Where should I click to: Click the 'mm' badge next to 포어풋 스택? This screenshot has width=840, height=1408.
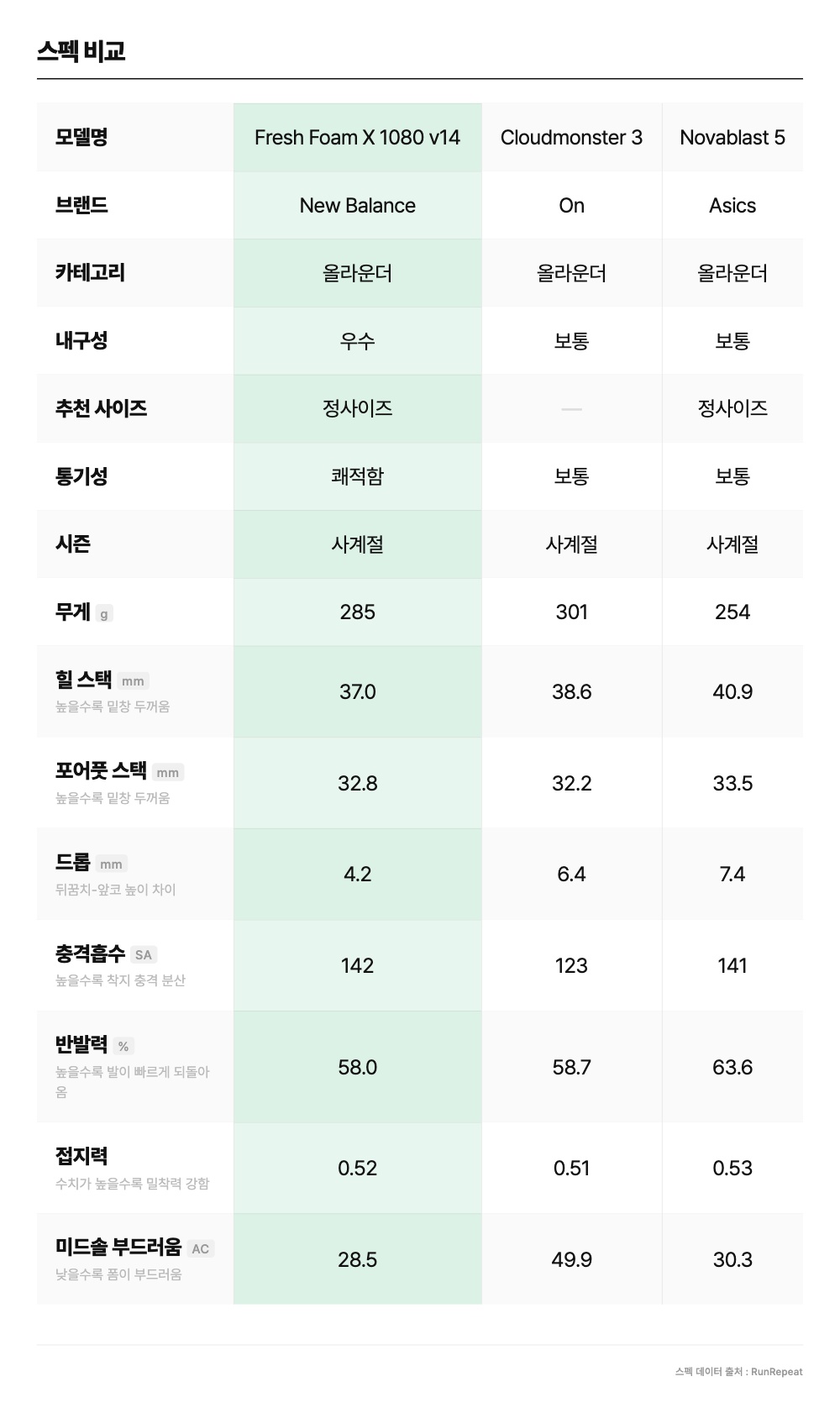[168, 773]
